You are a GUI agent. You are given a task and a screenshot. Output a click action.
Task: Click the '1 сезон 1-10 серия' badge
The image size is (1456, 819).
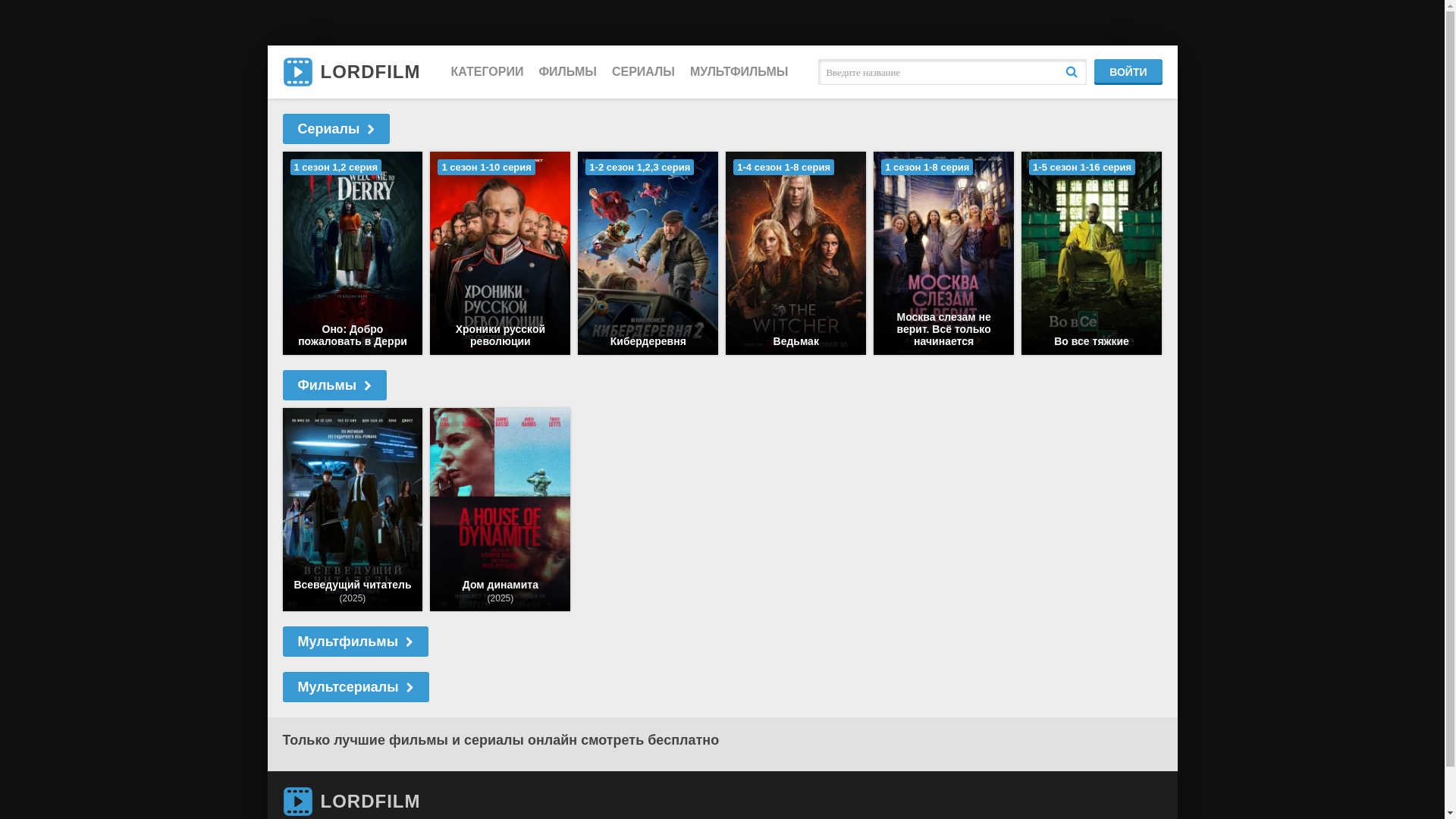click(486, 167)
